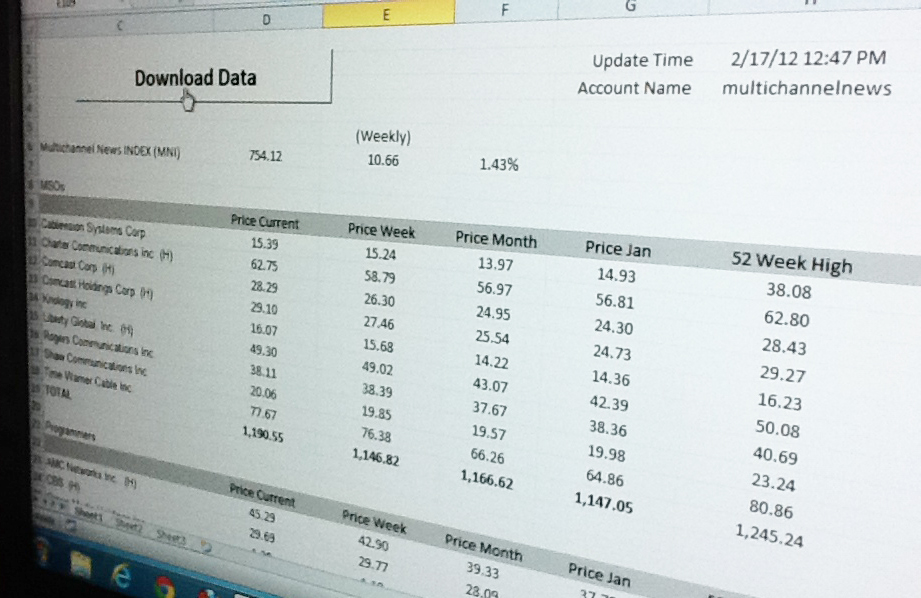Image resolution: width=921 pixels, height=598 pixels.
Task: Select the Price Month value 13.97
Action: tap(495, 264)
